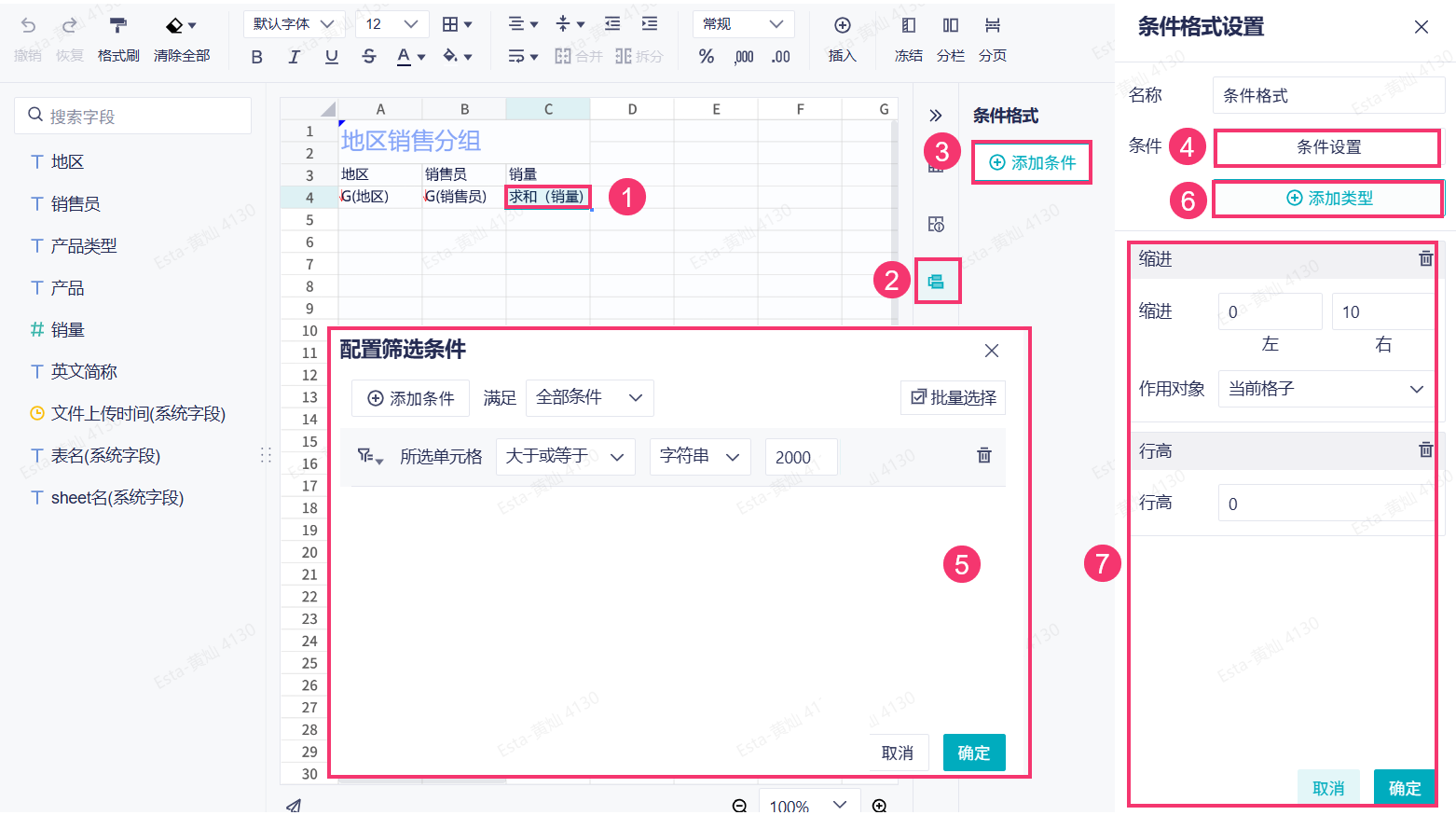
Task: Open the font color picker
Action: pos(410,57)
